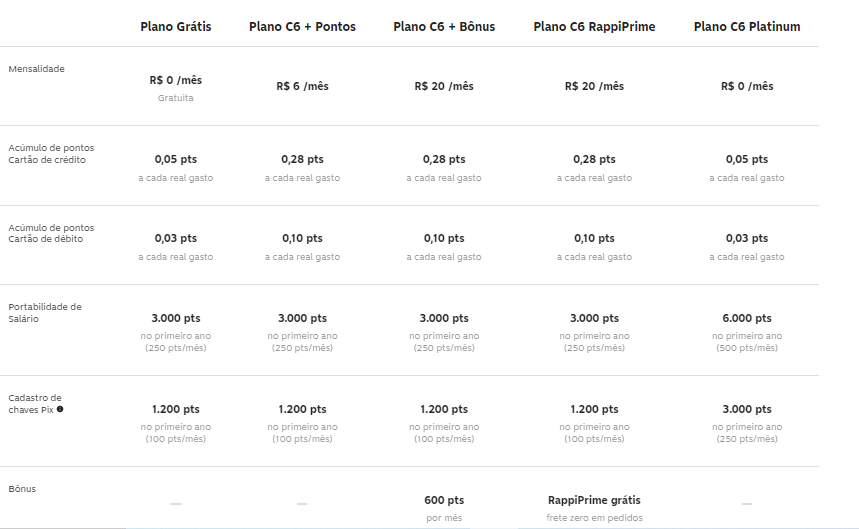Click the RappiPrime grátis bonus text

594,500
